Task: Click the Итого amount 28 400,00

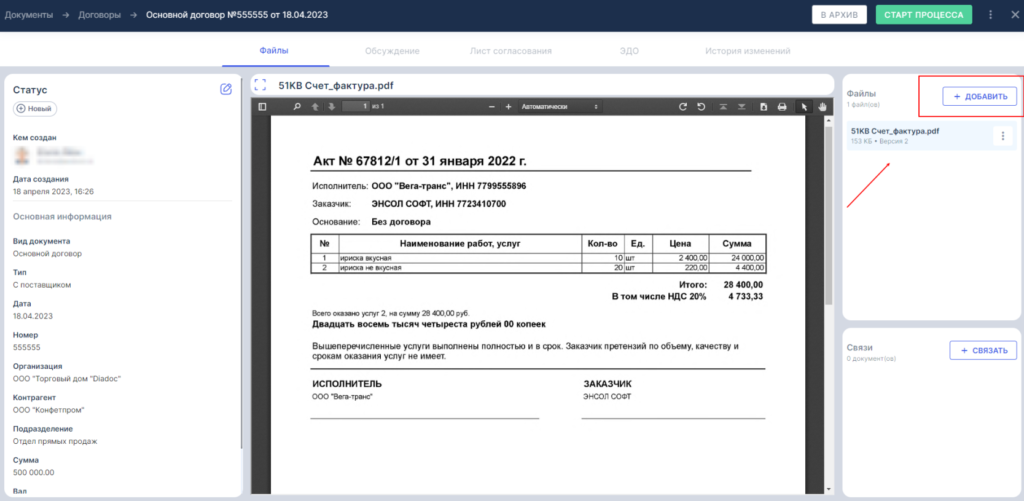Action: point(743,285)
